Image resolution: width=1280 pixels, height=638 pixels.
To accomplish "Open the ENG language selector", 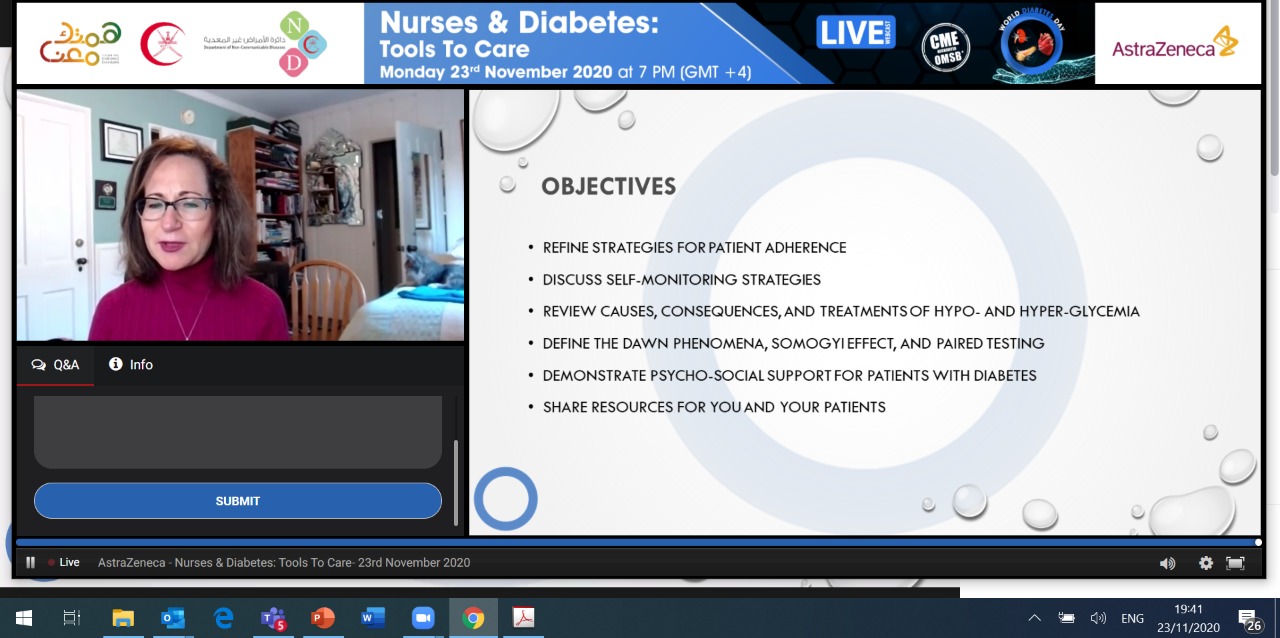I will (1132, 618).
